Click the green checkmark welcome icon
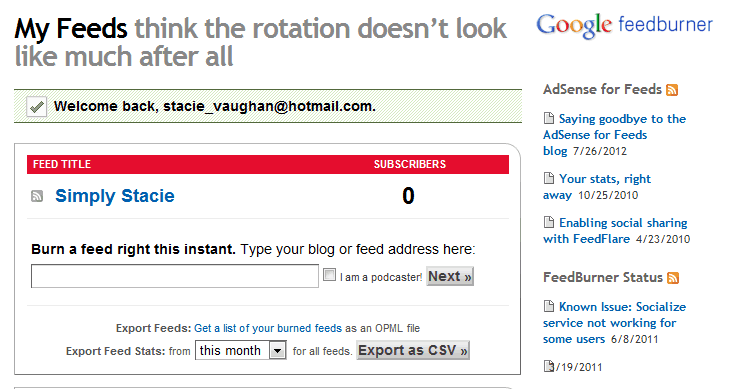 click(37, 106)
